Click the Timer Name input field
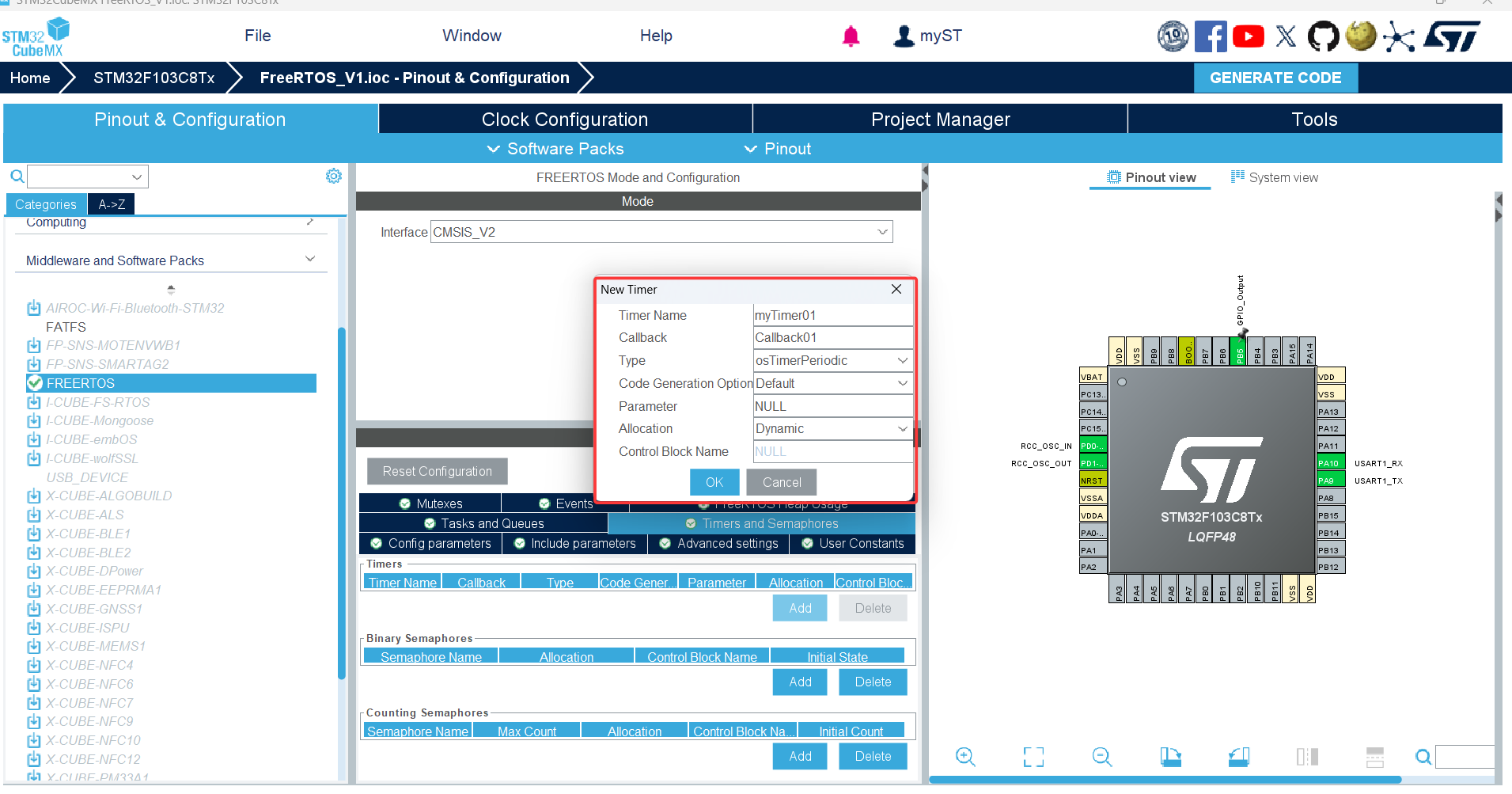This screenshot has width=1512, height=794. pyautogui.click(x=833, y=315)
